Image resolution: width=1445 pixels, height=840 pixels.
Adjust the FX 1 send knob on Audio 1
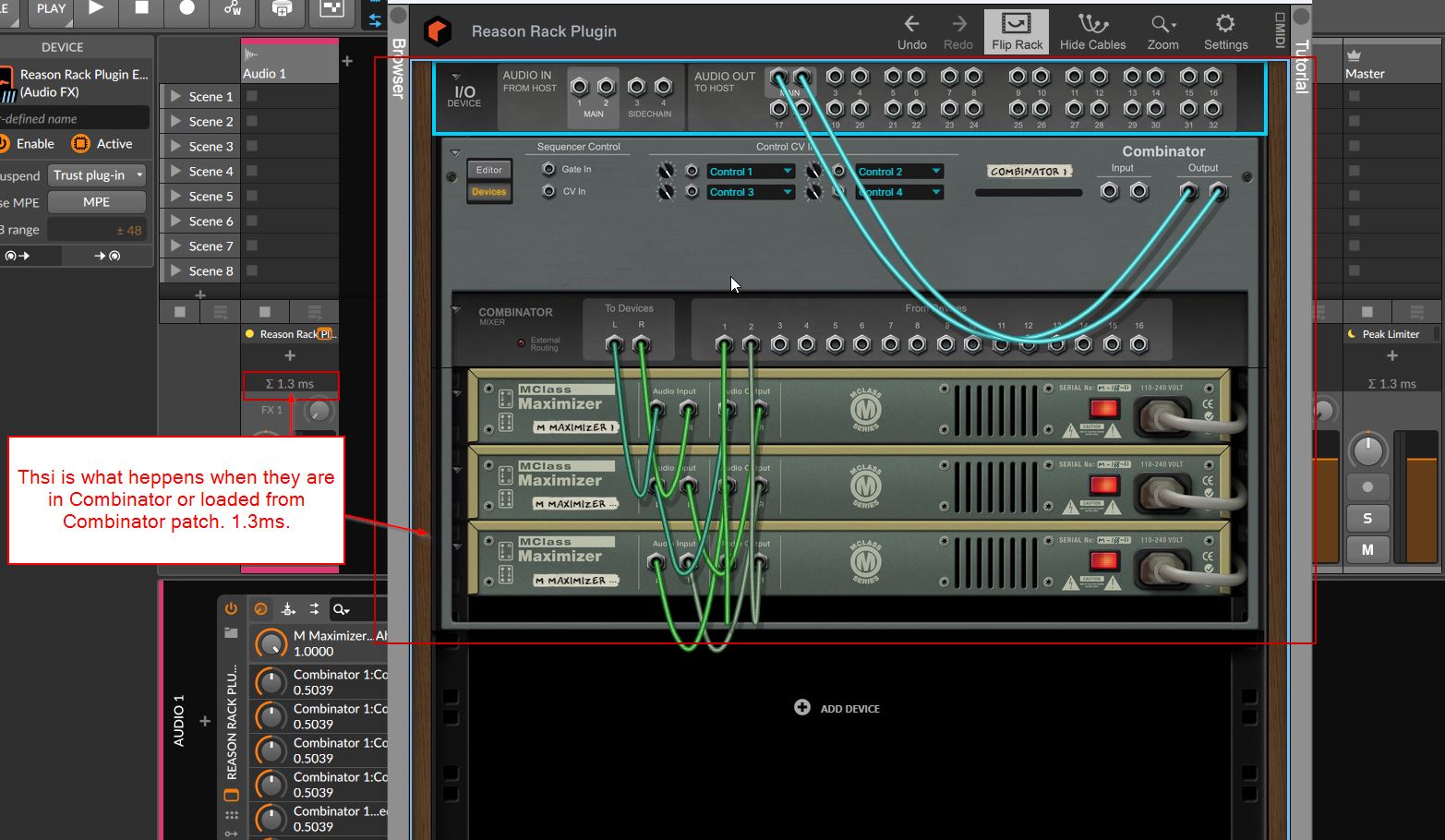[x=319, y=411]
